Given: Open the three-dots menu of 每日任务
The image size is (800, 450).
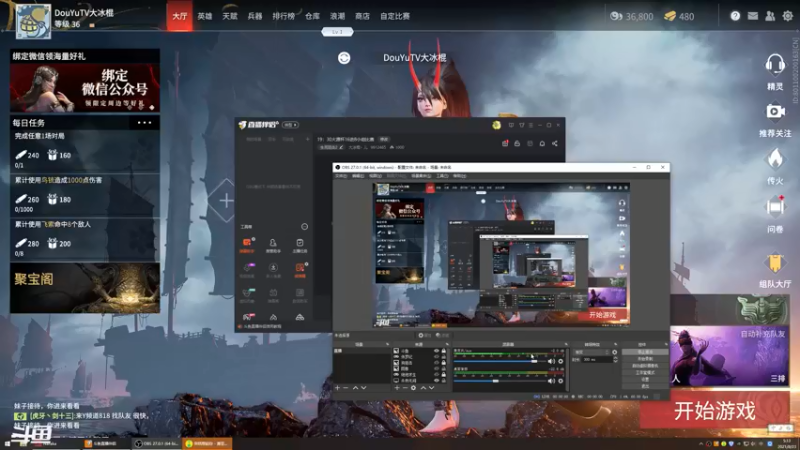Looking at the screenshot, I should pyautogui.click(x=144, y=122).
